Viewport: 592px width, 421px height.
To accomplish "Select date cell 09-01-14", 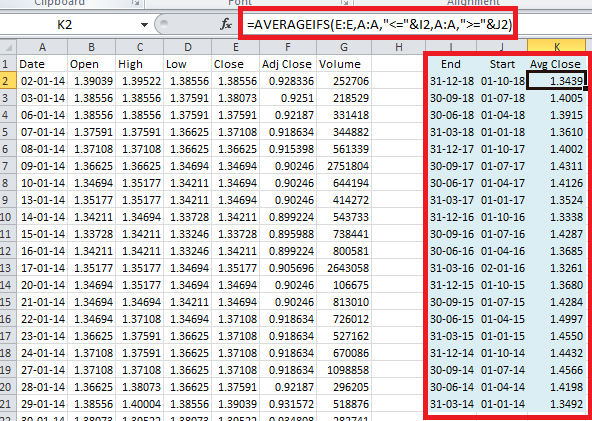I will click(42, 166).
